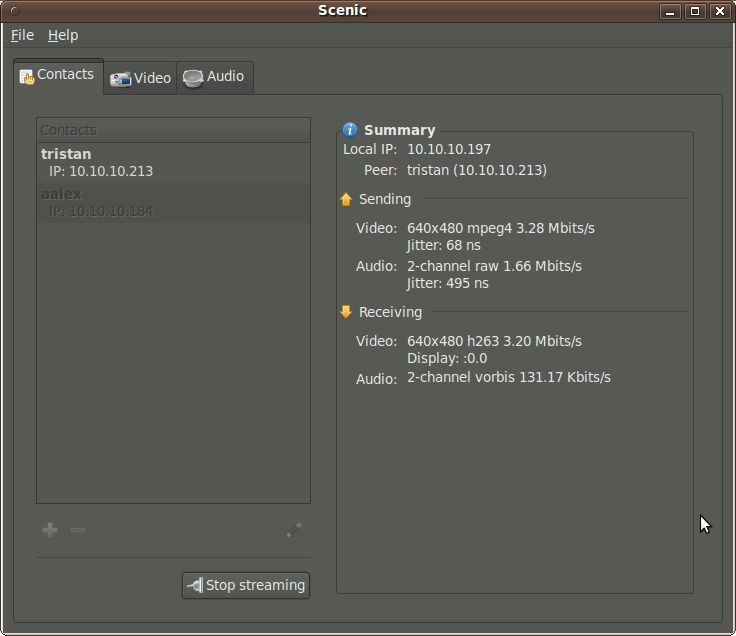Click the edit contact pencil icon
The image size is (736, 636).
(x=293, y=530)
